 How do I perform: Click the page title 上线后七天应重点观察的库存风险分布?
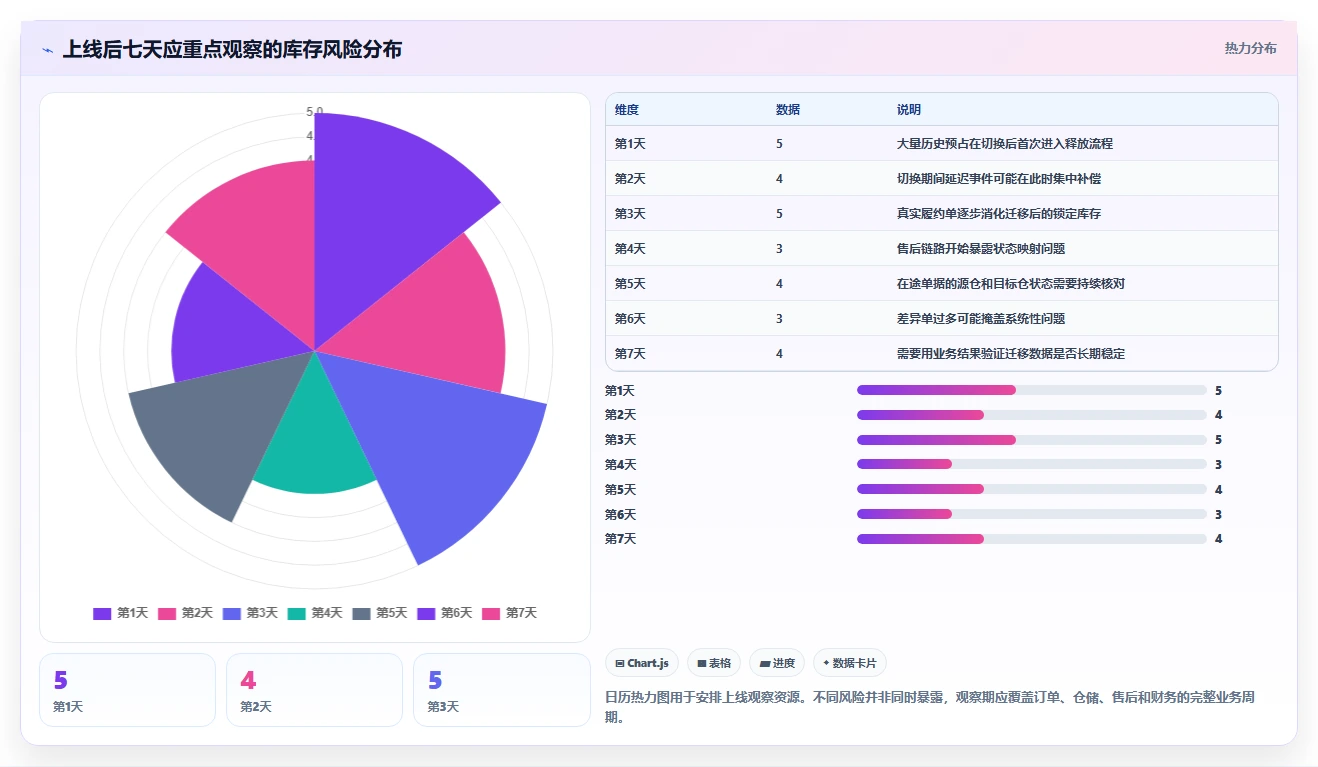(x=232, y=49)
